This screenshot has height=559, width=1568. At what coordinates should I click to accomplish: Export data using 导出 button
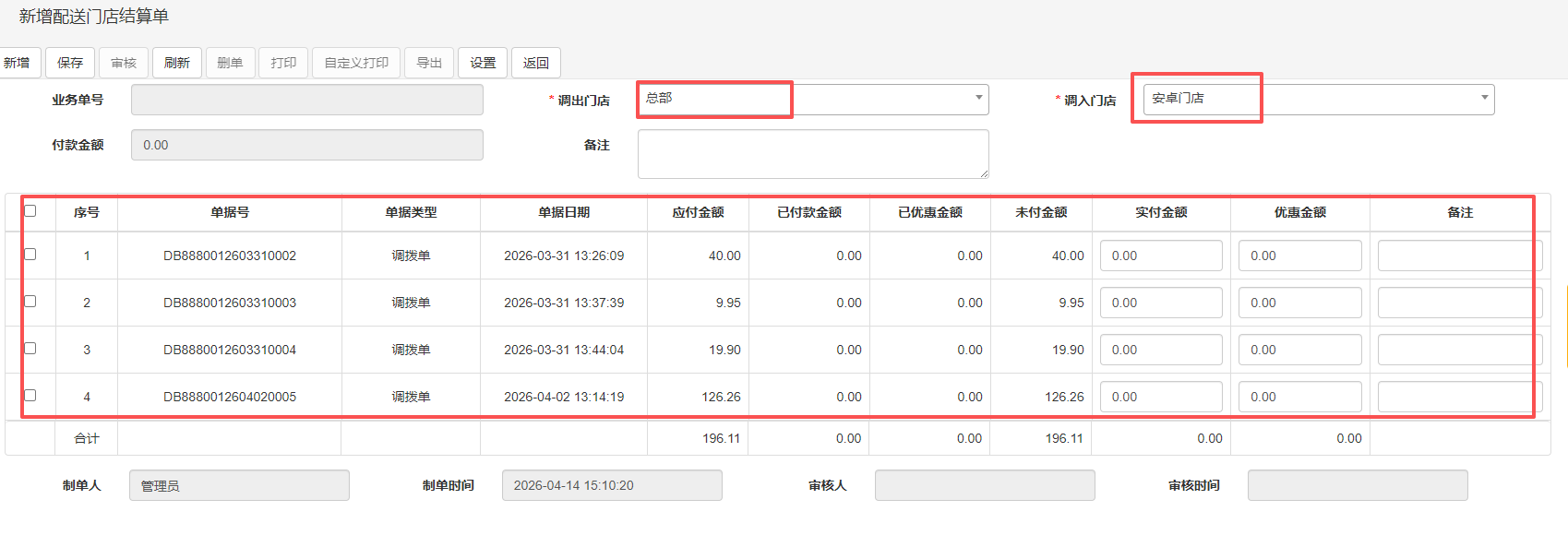tap(429, 63)
